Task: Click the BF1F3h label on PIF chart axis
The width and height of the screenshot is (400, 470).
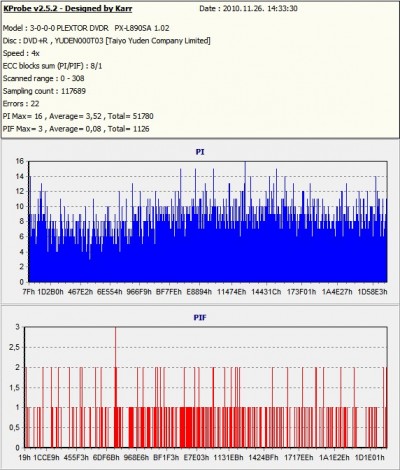Action: click(166, 457)
